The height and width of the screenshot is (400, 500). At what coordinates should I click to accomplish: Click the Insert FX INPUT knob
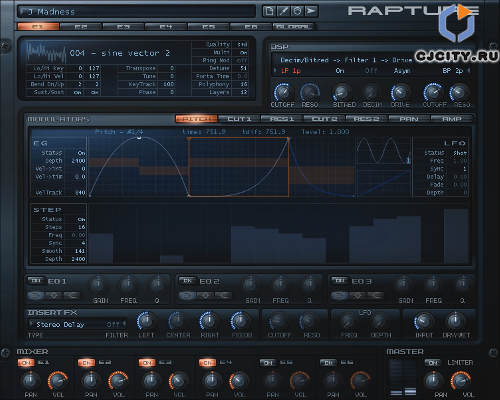pyautogui.click(x=423, y=321)
